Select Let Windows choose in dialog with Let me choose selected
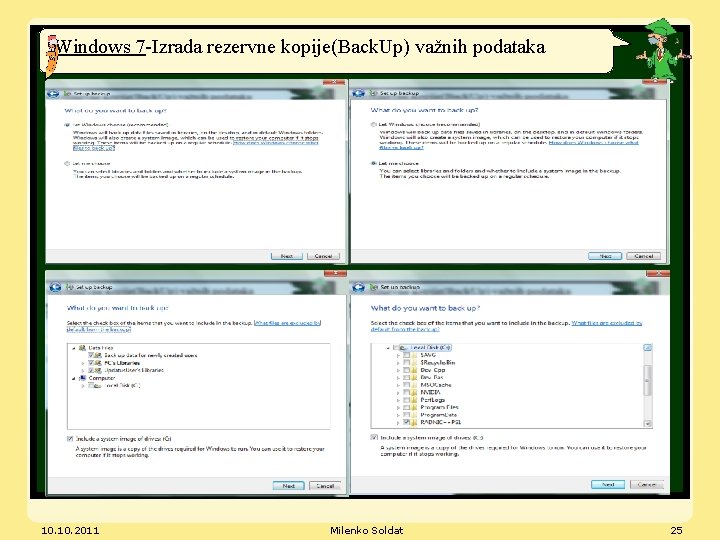Viewport: 720px width, 540px height. pos(374,124)
